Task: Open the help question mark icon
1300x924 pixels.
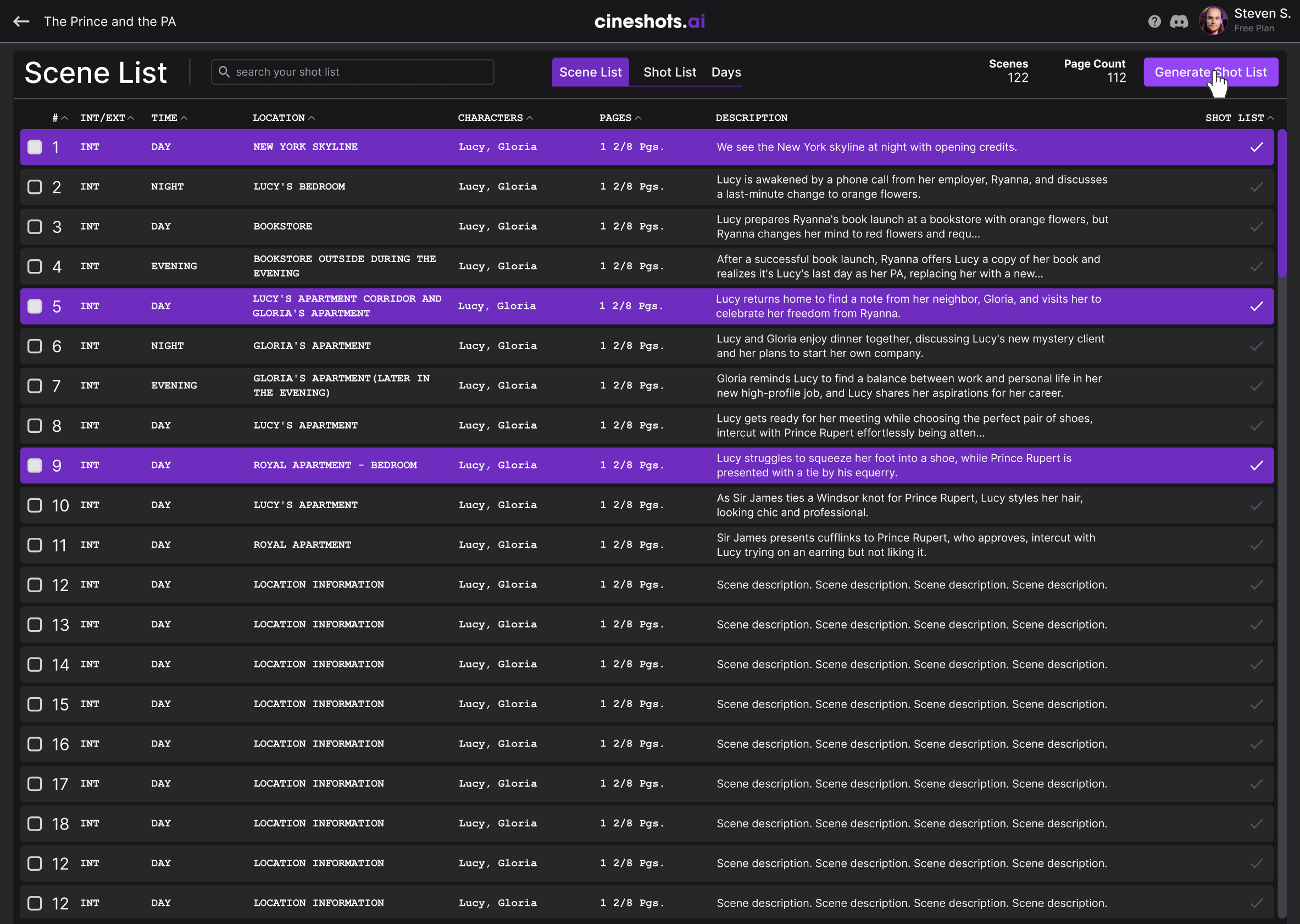Action: [x=1154, y=21]
